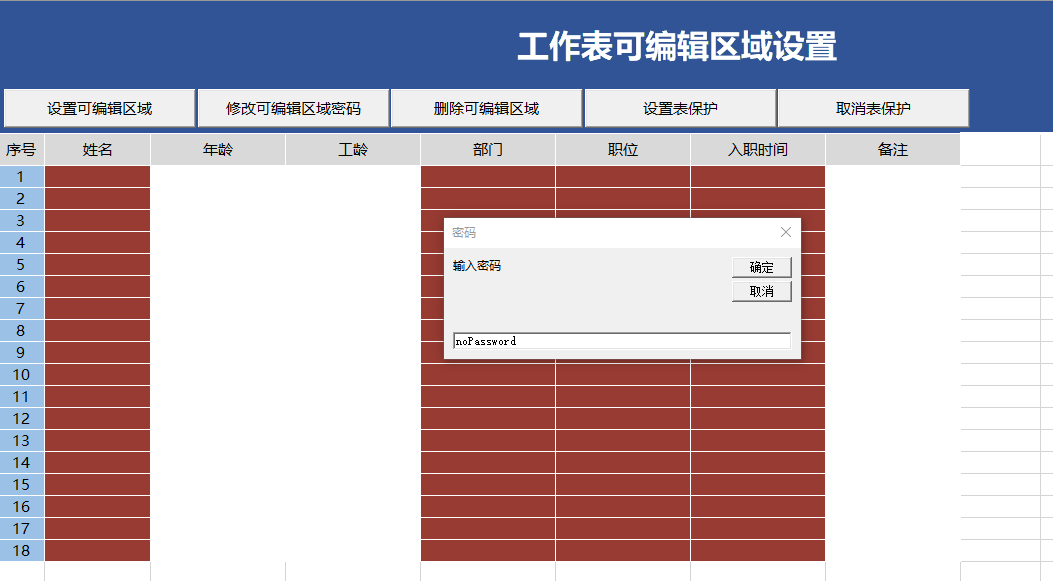Confirm the password dialog with 确定

click(760, 267)
